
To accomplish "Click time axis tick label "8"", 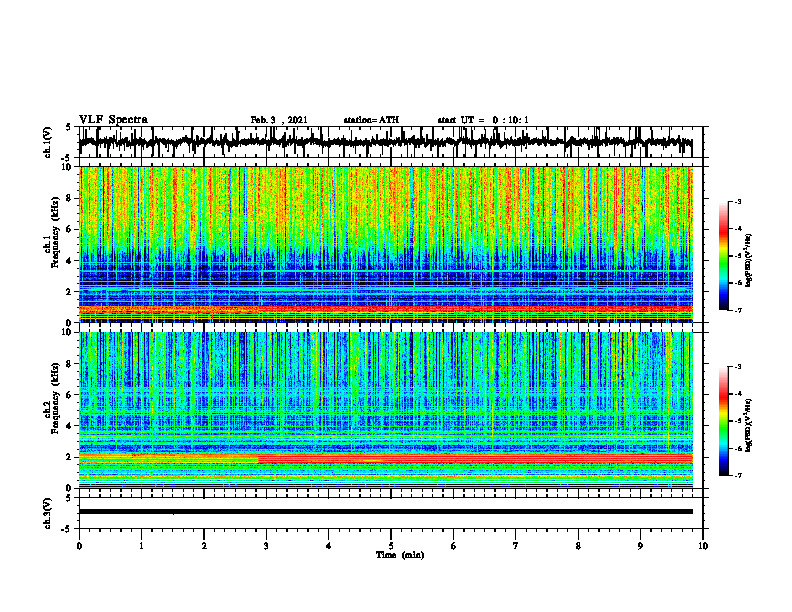I will click(x=578, y=546).
